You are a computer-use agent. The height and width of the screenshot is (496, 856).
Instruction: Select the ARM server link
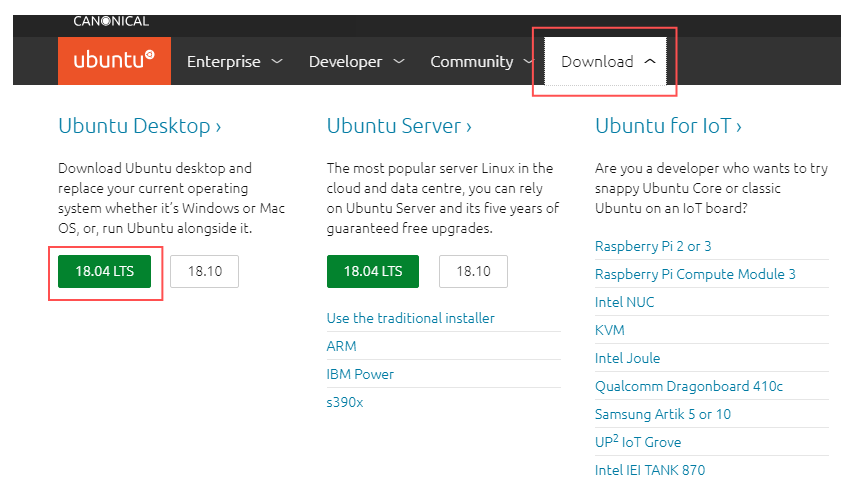coord(341,346)
